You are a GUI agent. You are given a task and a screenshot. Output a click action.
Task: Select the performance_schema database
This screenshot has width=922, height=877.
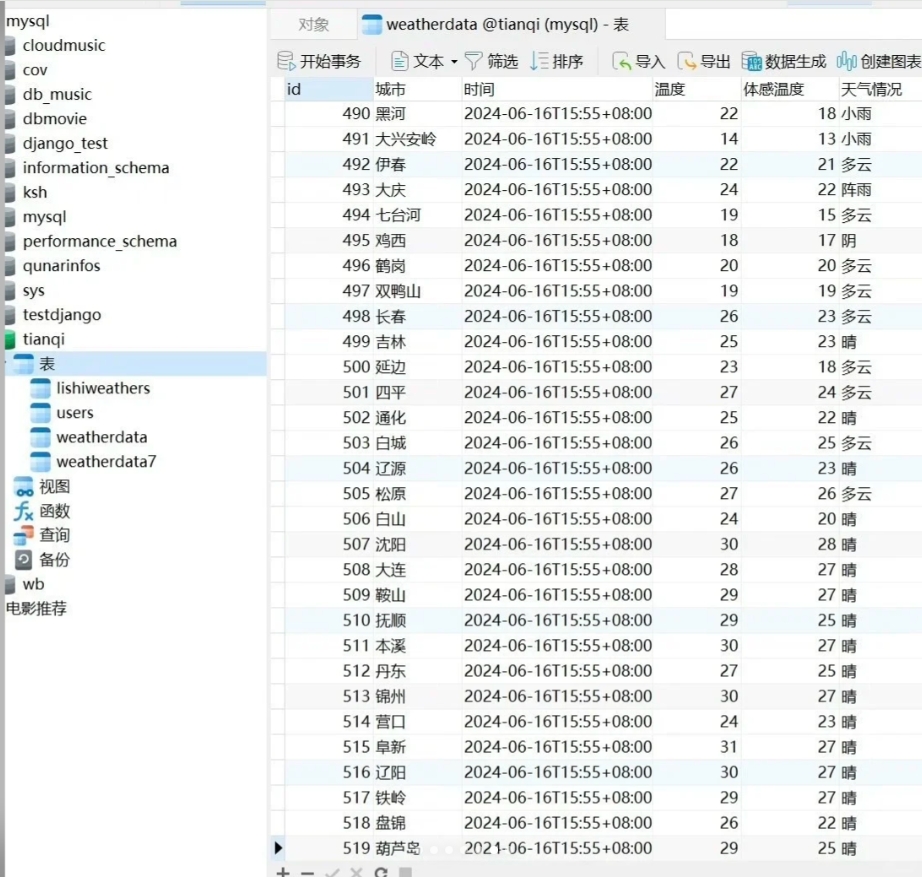tap(99, 241)
